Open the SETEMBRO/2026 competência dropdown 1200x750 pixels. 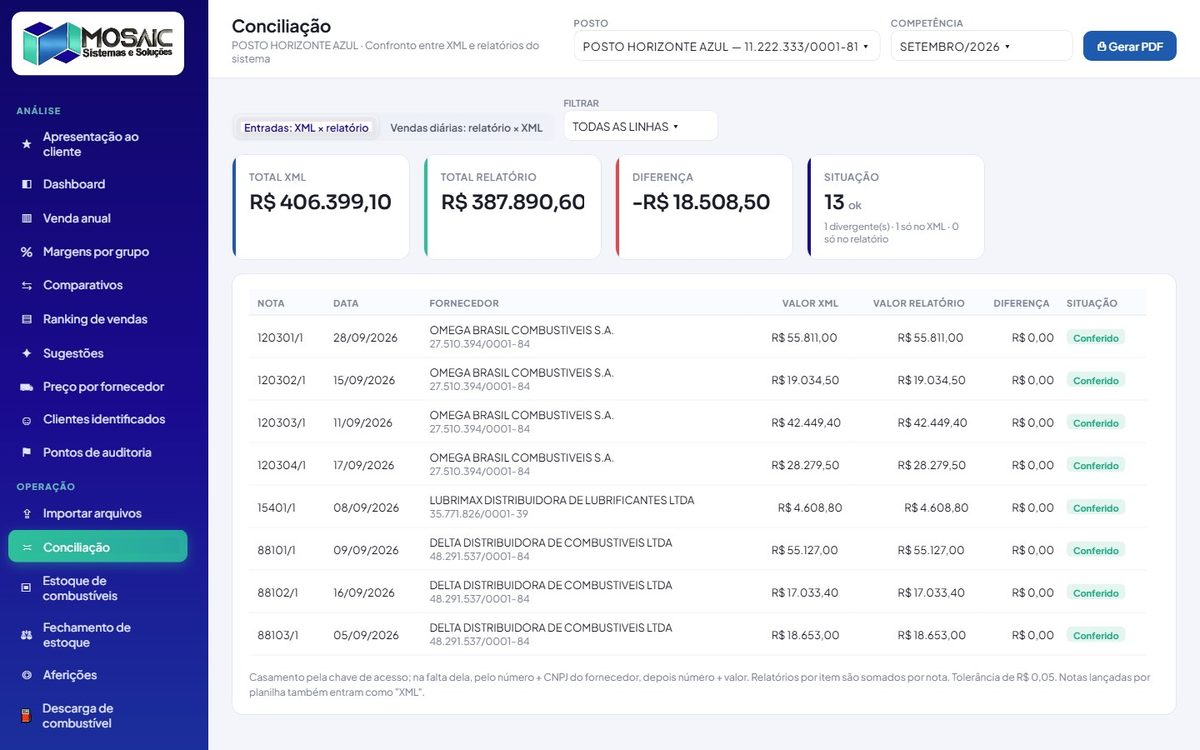click(x=981, y=46)
